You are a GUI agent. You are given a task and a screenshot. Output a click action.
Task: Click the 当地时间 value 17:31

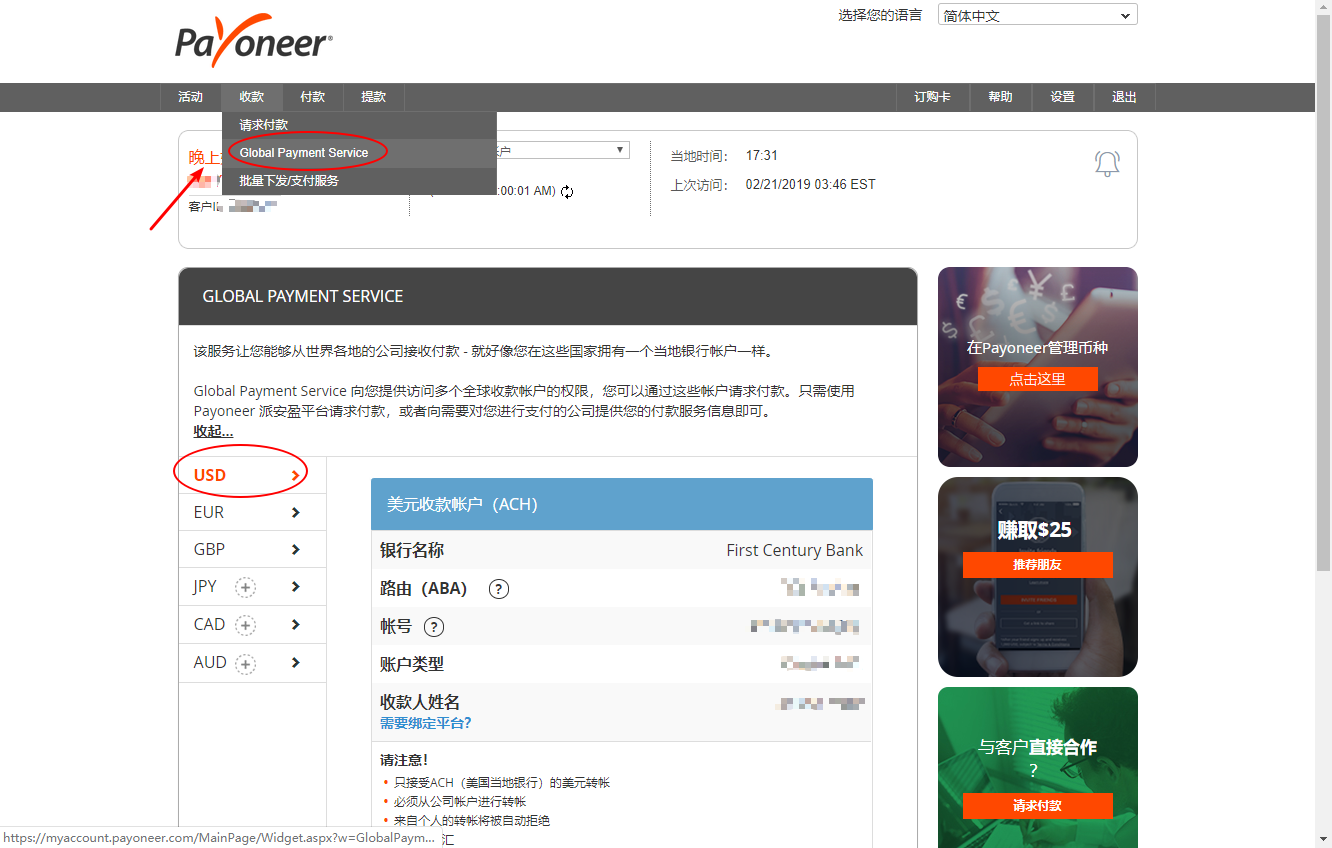point(762,156)
